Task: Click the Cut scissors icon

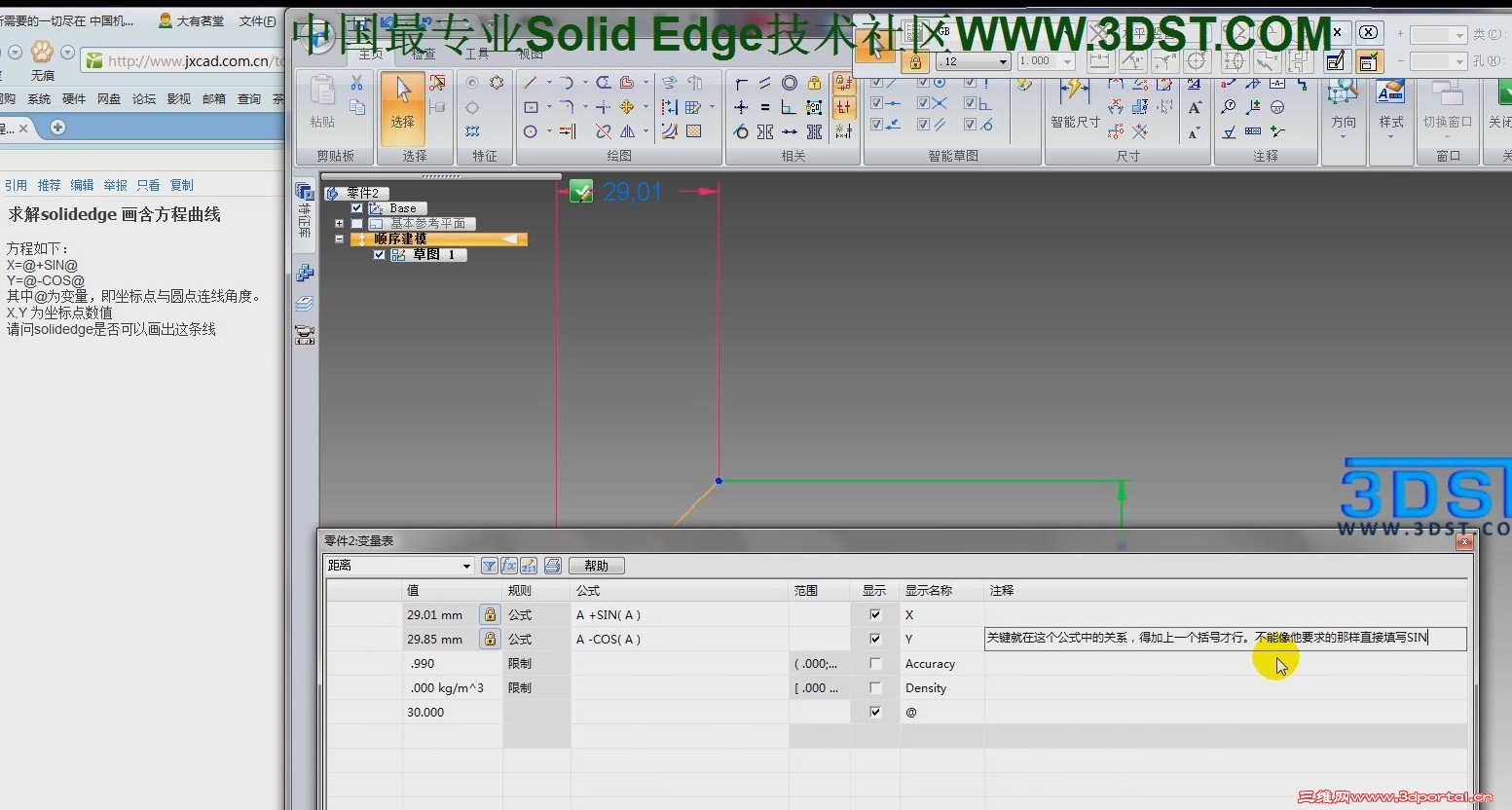Action: 357,84
